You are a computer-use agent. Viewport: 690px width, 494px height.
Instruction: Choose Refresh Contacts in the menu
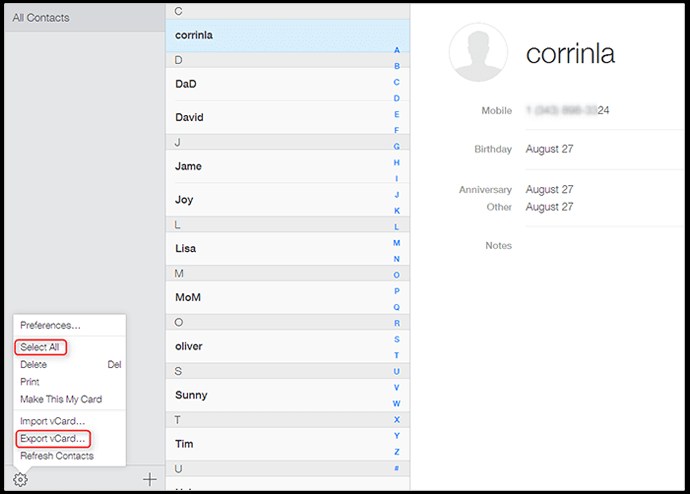tap(56, 456)
